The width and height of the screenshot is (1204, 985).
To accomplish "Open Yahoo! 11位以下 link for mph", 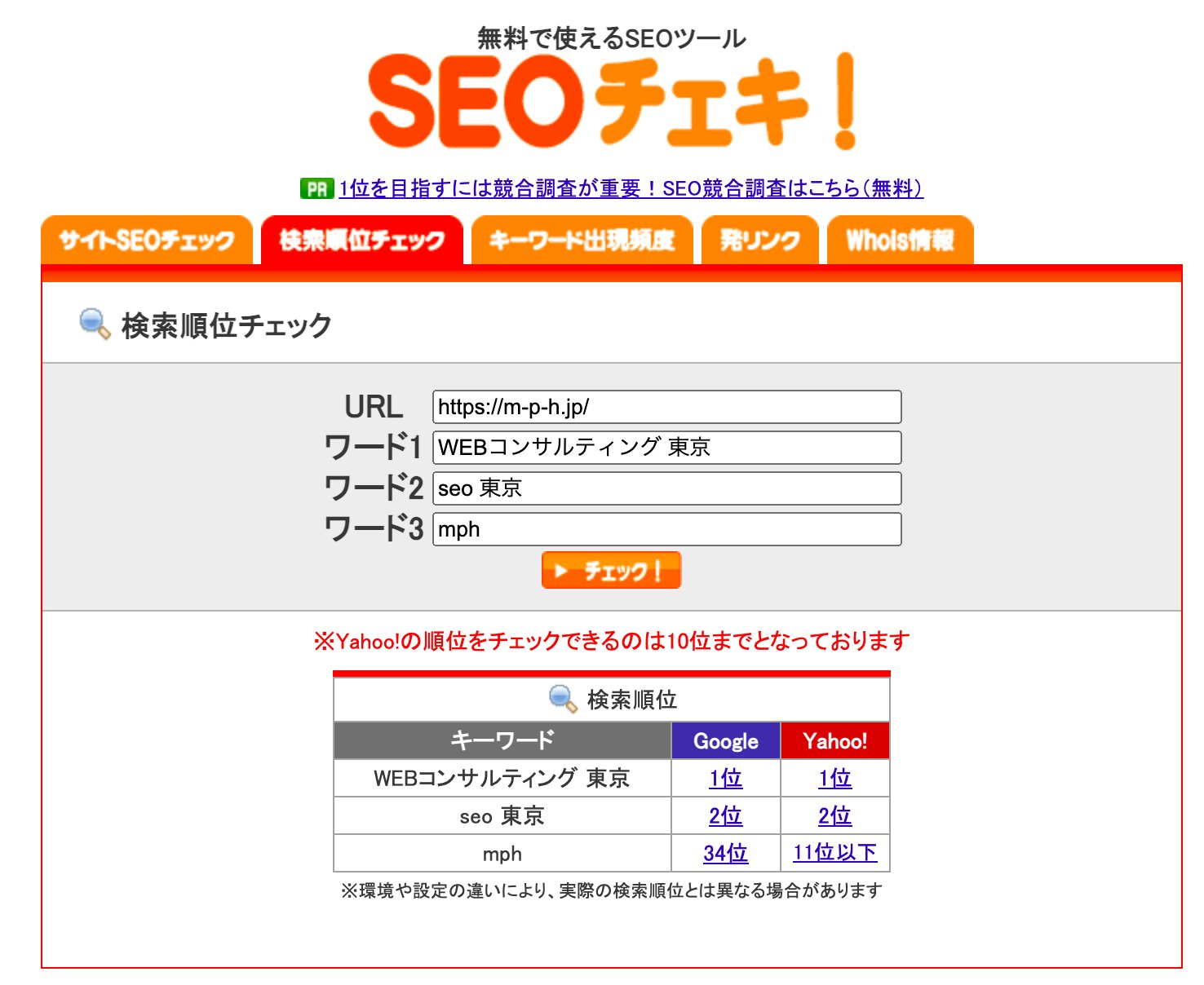I will [x=835, y=854].
